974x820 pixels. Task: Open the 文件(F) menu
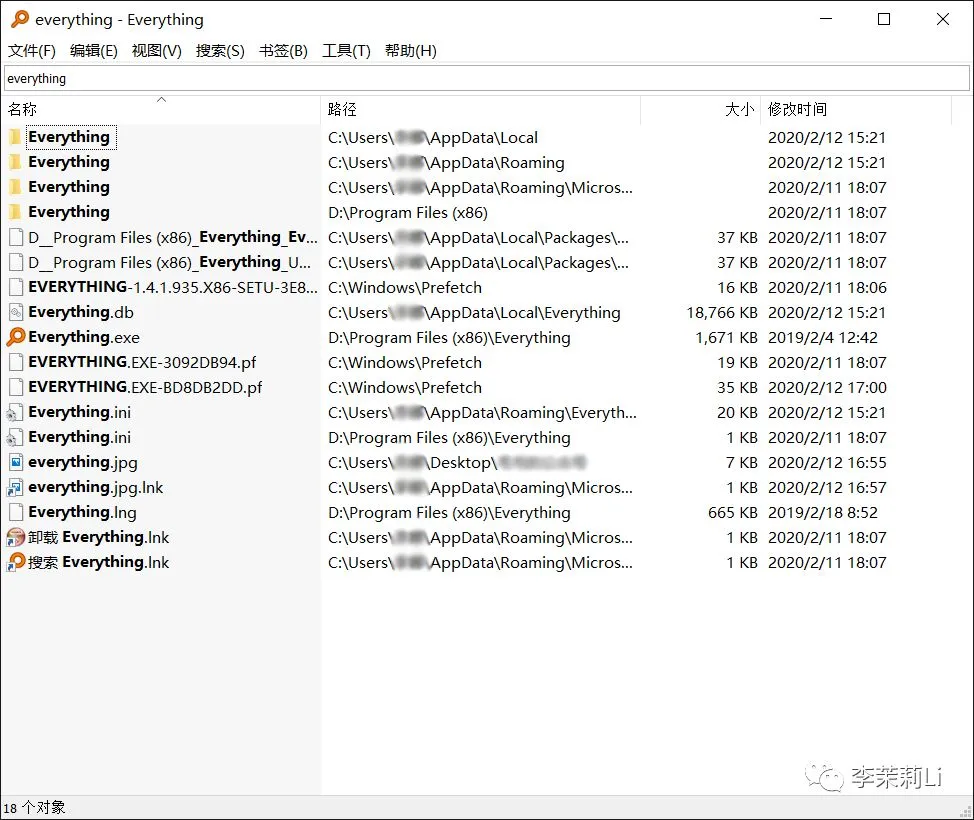point(31,51)
